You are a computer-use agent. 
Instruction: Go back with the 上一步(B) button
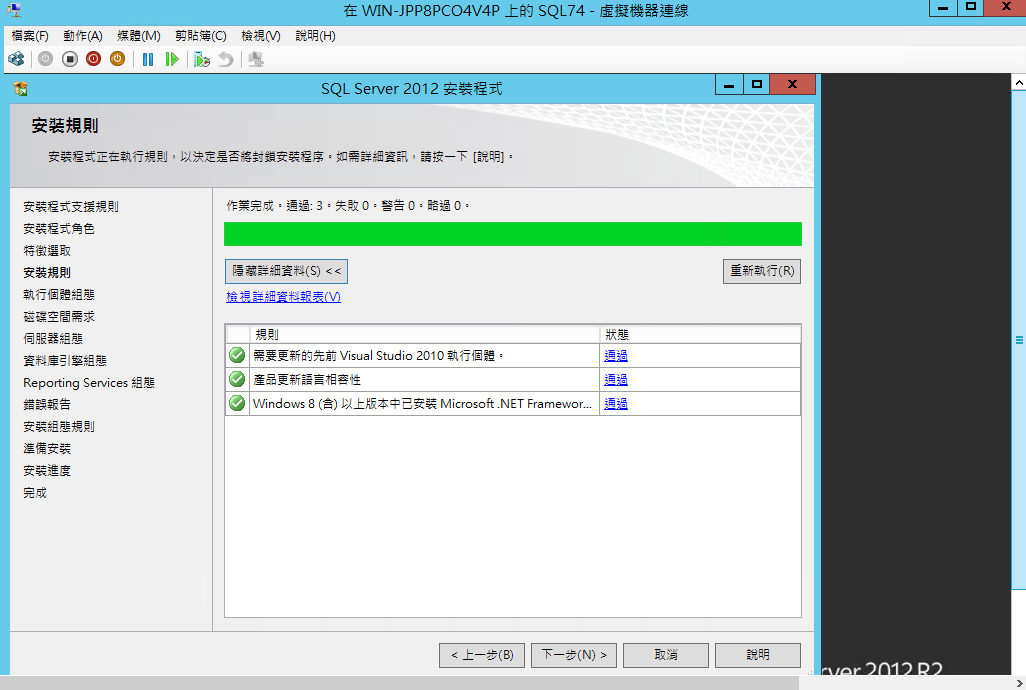(482, 655)
